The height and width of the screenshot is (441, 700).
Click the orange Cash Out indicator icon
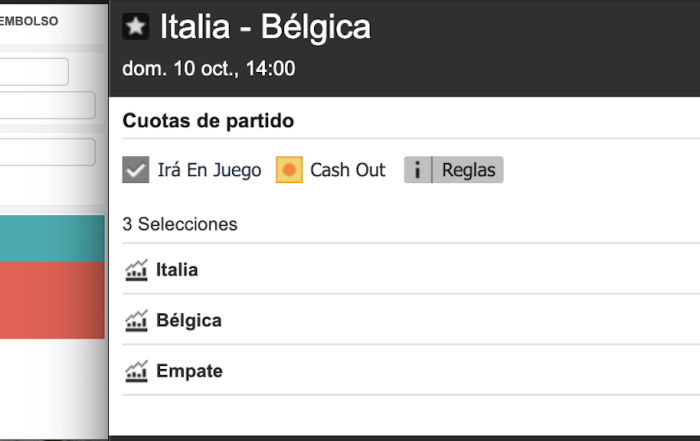tap(289, 170)
